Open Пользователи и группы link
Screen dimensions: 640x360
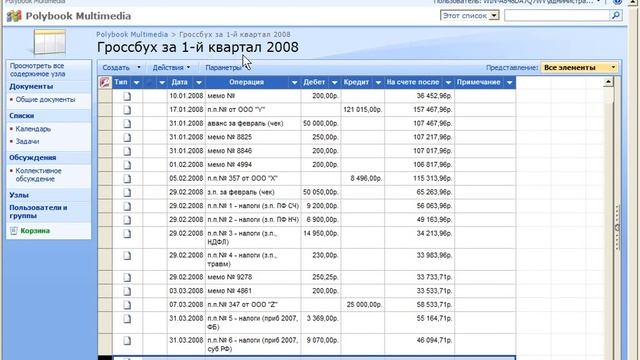(x=38, y=211)
